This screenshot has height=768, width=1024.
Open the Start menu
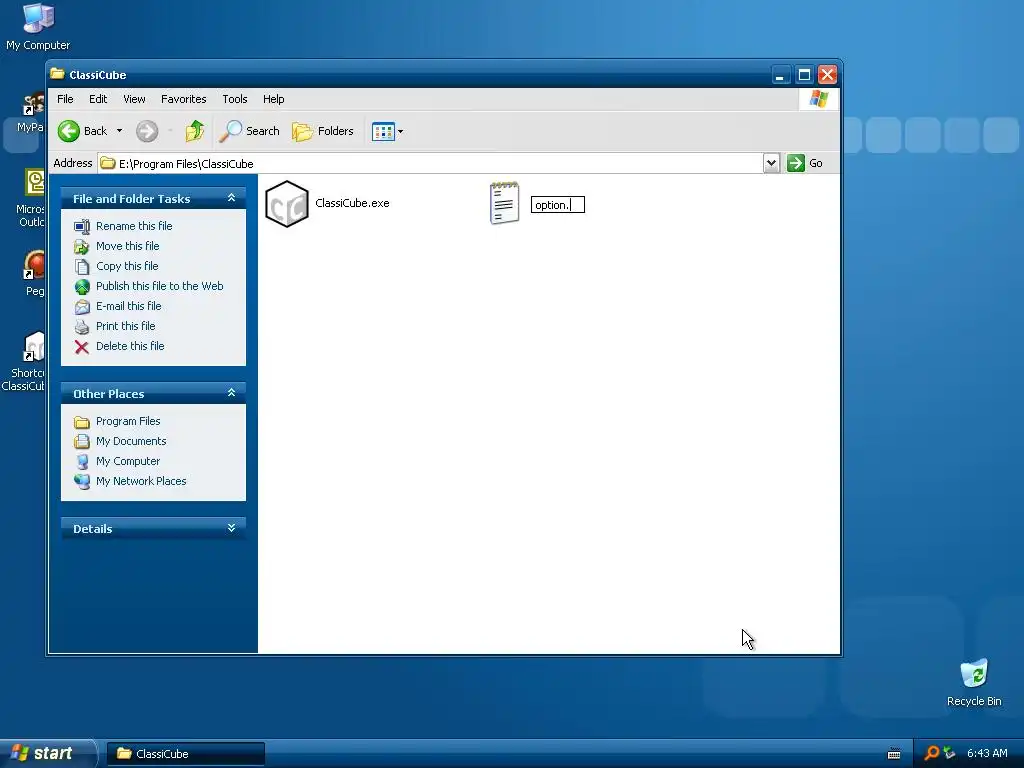(x=46, y=754)
